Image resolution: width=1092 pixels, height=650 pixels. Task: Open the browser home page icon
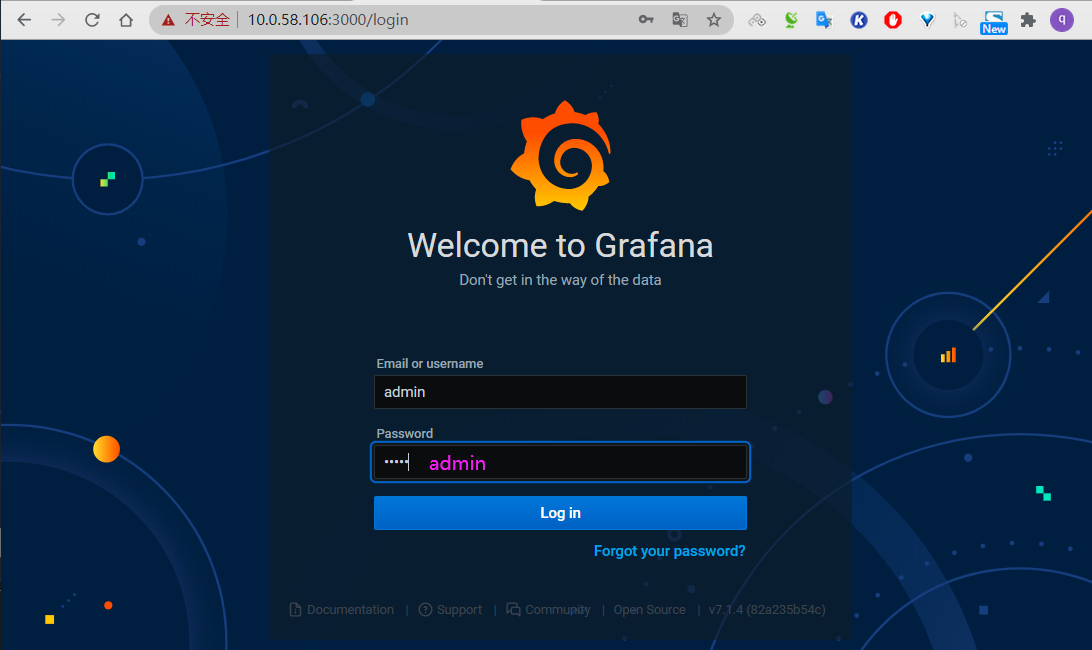126,20
